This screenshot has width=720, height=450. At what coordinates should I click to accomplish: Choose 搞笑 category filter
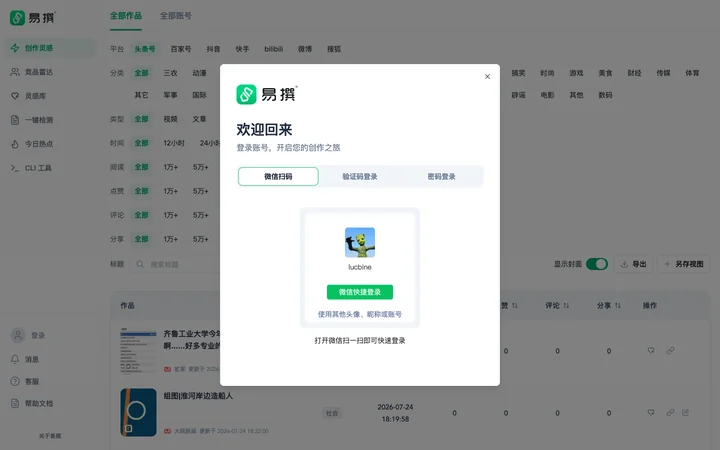pos(518,73)
